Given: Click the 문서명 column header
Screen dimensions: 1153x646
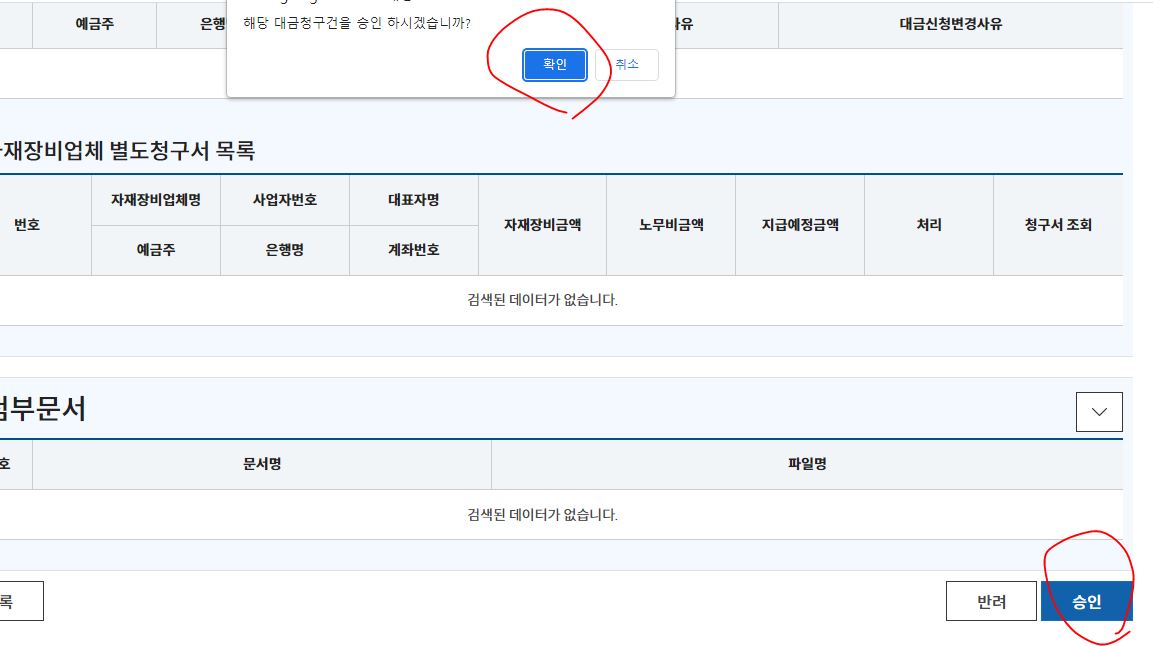Looking at the screenshot, I should click(262, 464).
